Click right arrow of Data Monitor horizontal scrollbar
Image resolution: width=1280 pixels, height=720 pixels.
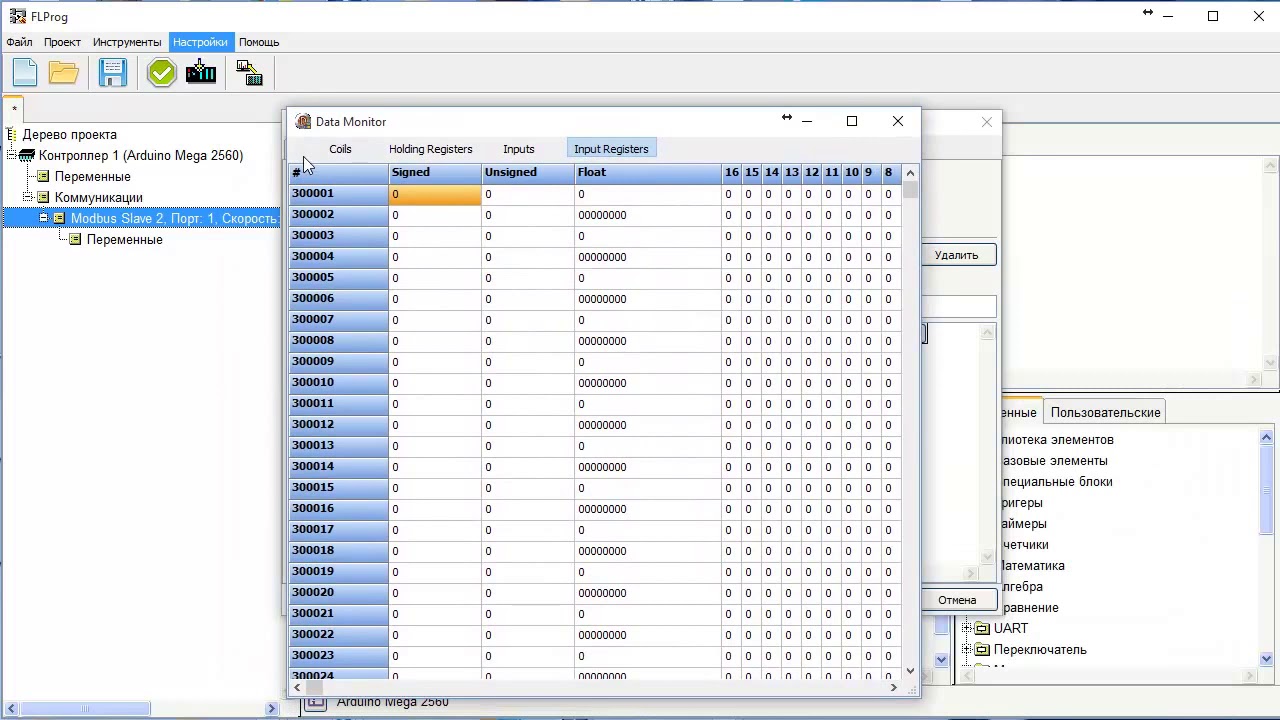tap(893, 687)
